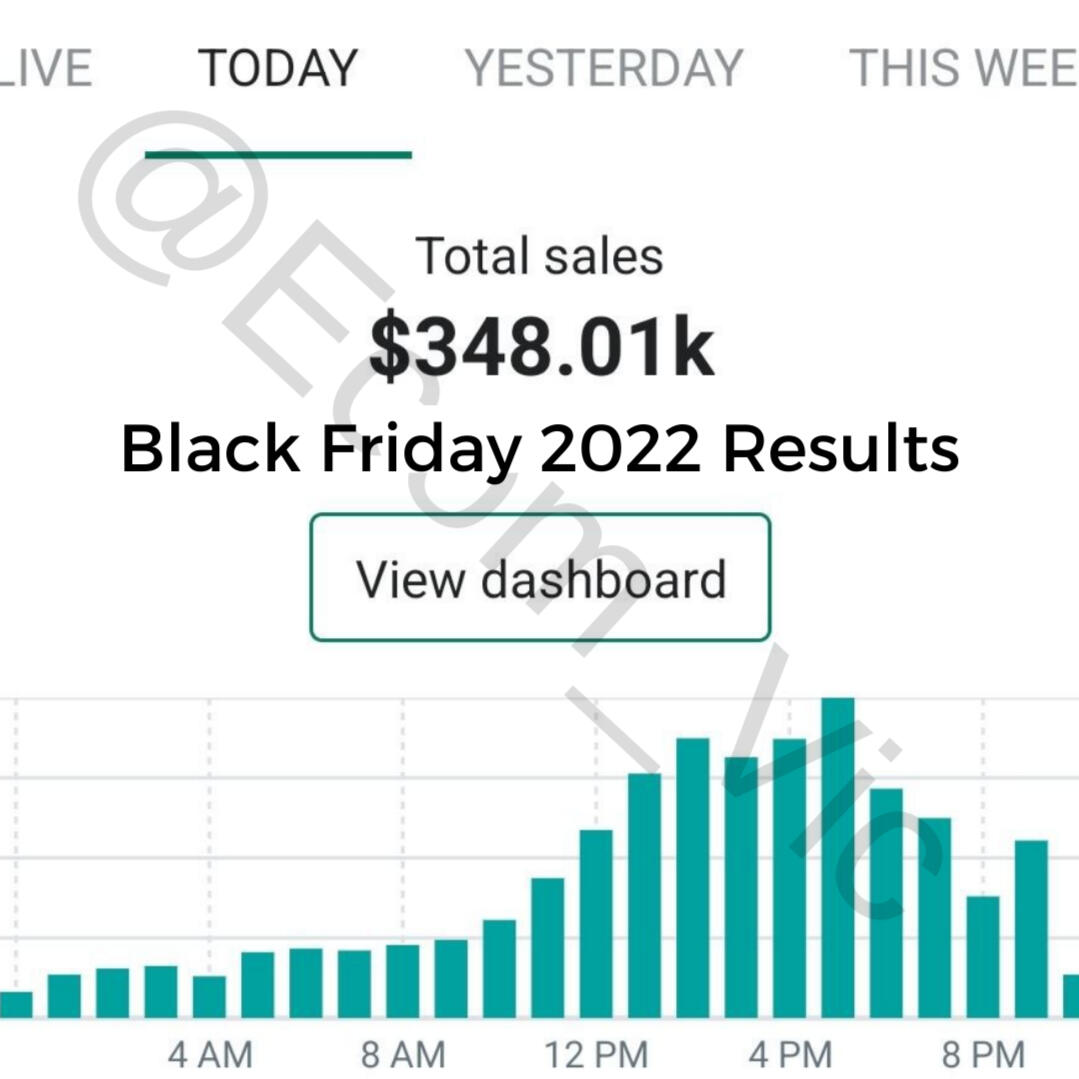Click the green underline beneath TODAY

278,155
